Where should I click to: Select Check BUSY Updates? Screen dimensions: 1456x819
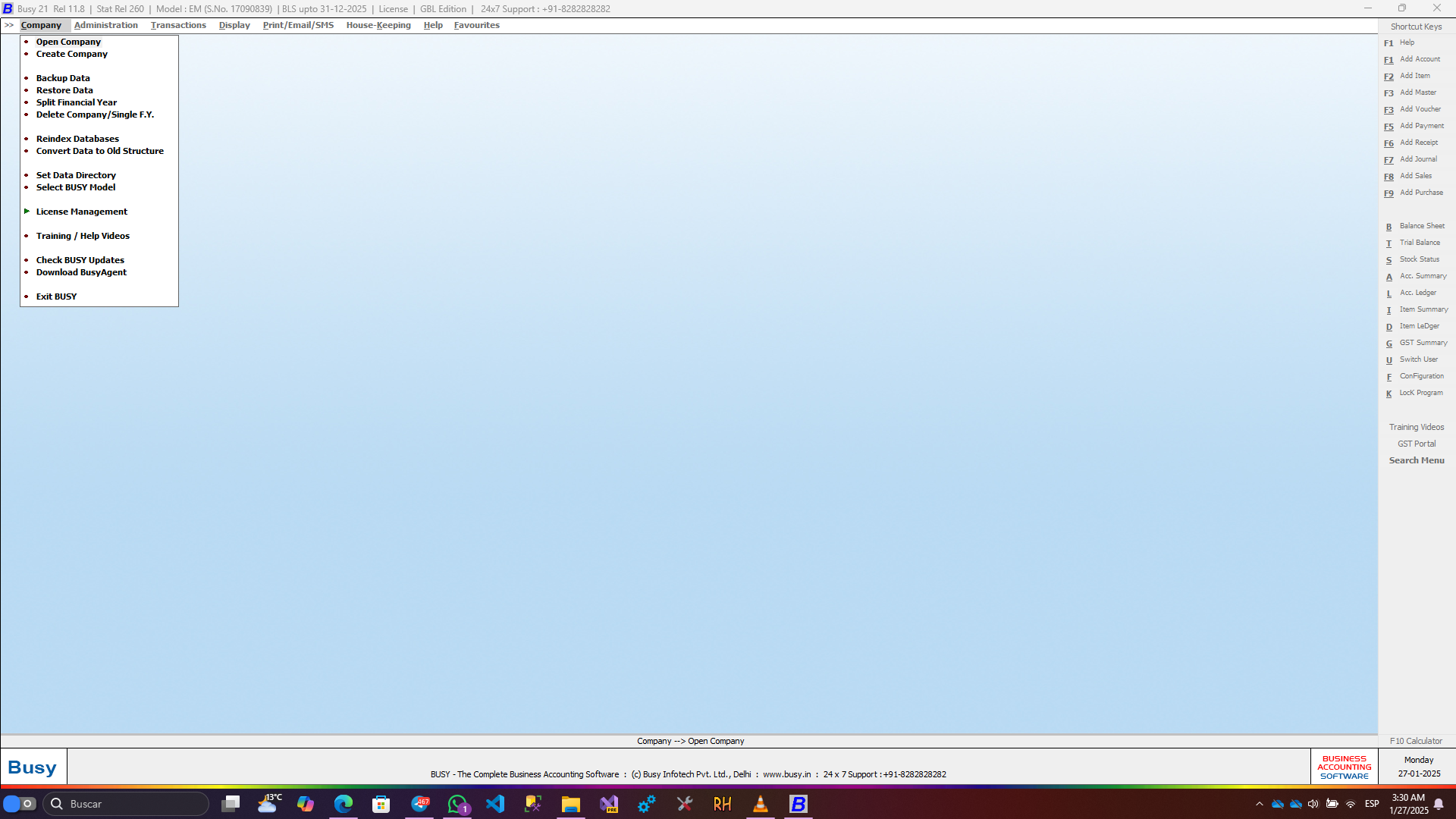80,260
